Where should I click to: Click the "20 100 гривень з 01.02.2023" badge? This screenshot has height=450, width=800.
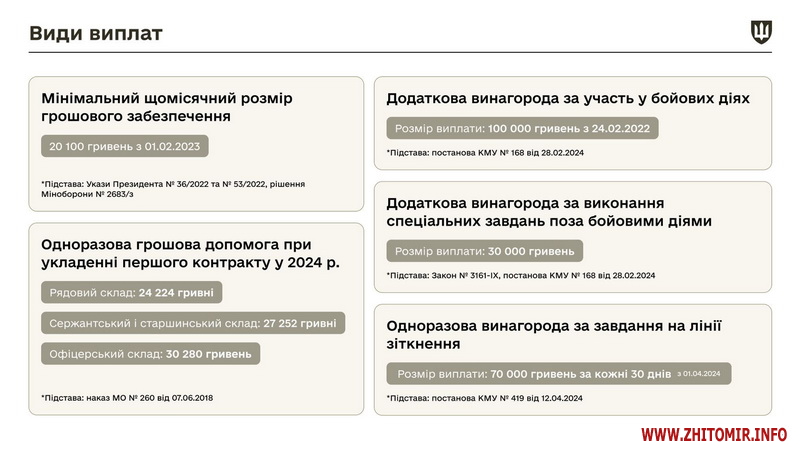pyautogui.click(x=125, y=146)
